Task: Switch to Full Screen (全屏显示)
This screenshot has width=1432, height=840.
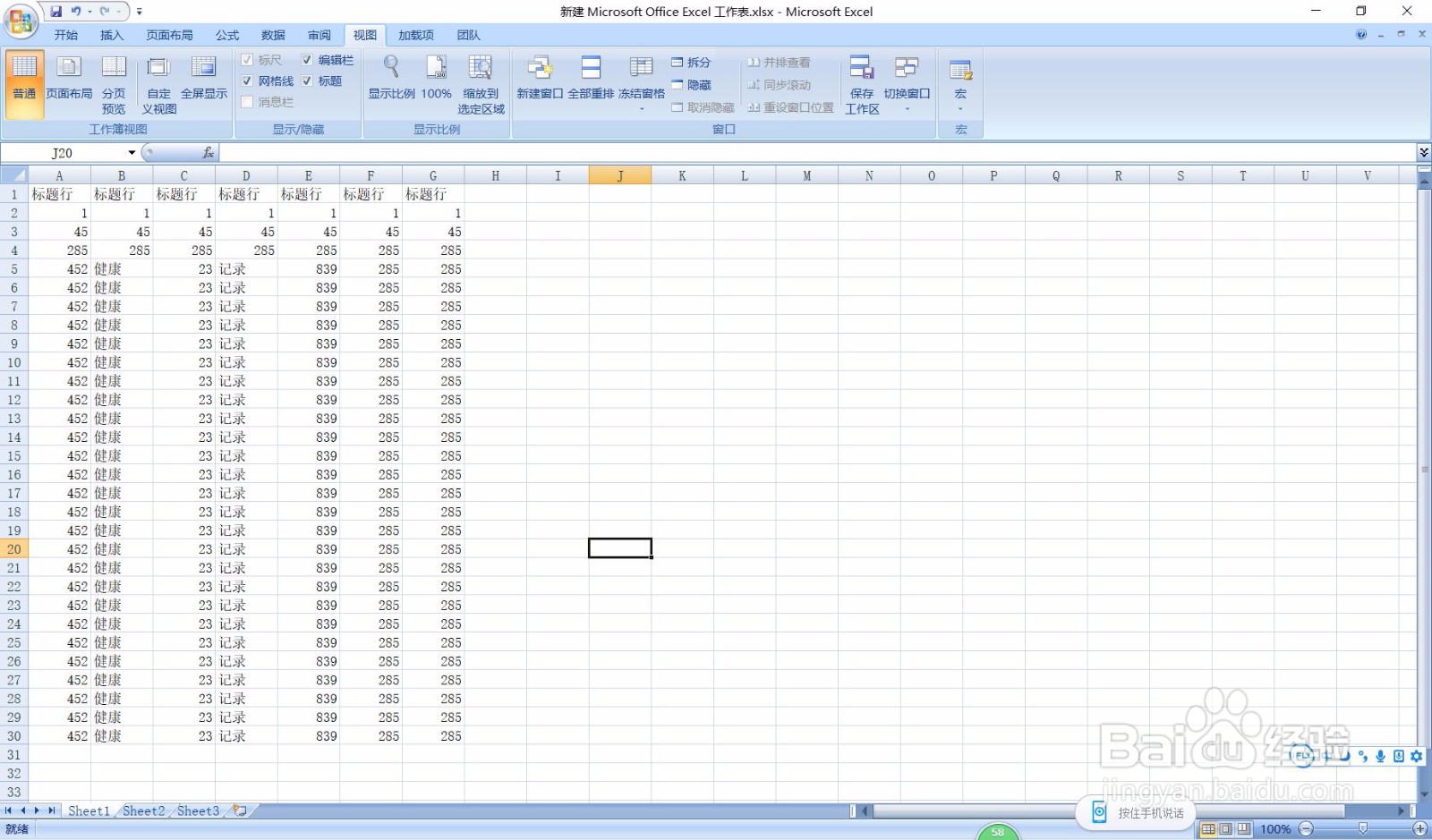Action: click(x=204, y=78)
